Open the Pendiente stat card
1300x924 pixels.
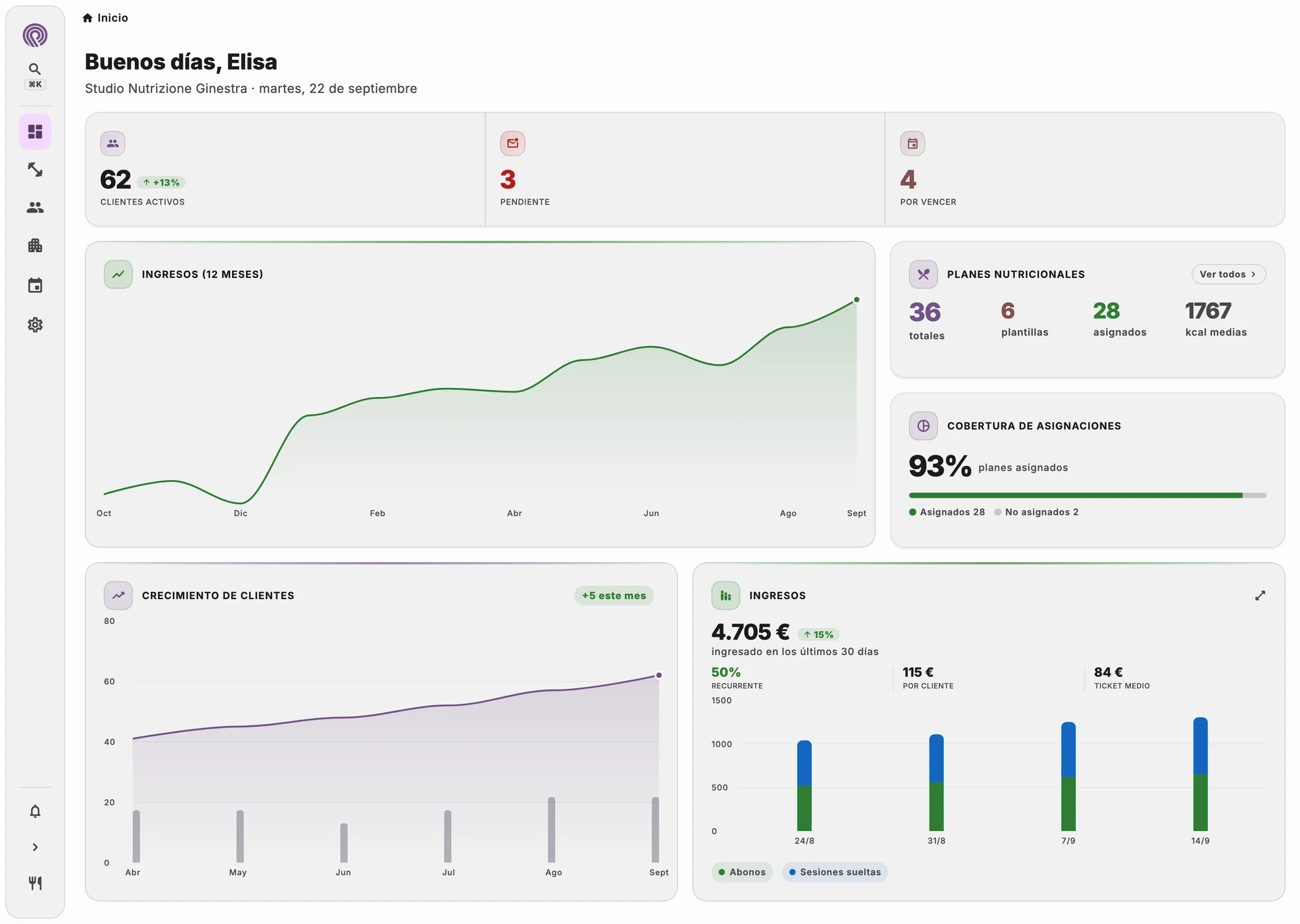[684, 170]
